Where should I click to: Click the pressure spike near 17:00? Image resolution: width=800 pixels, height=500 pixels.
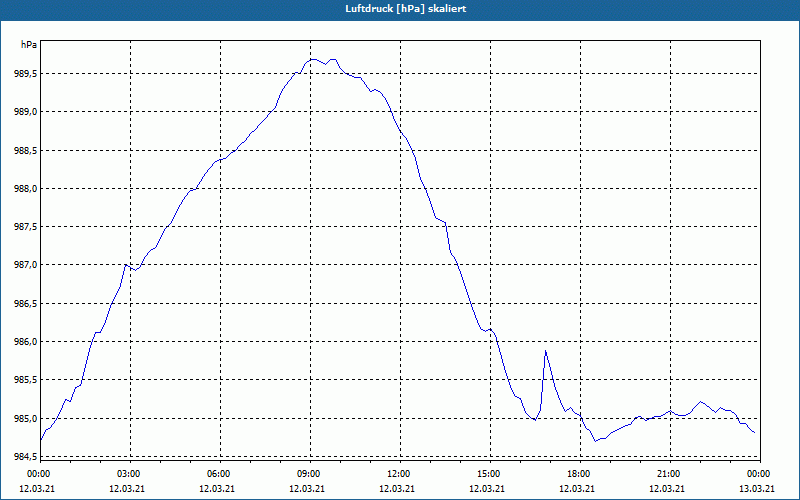[545, 351]
